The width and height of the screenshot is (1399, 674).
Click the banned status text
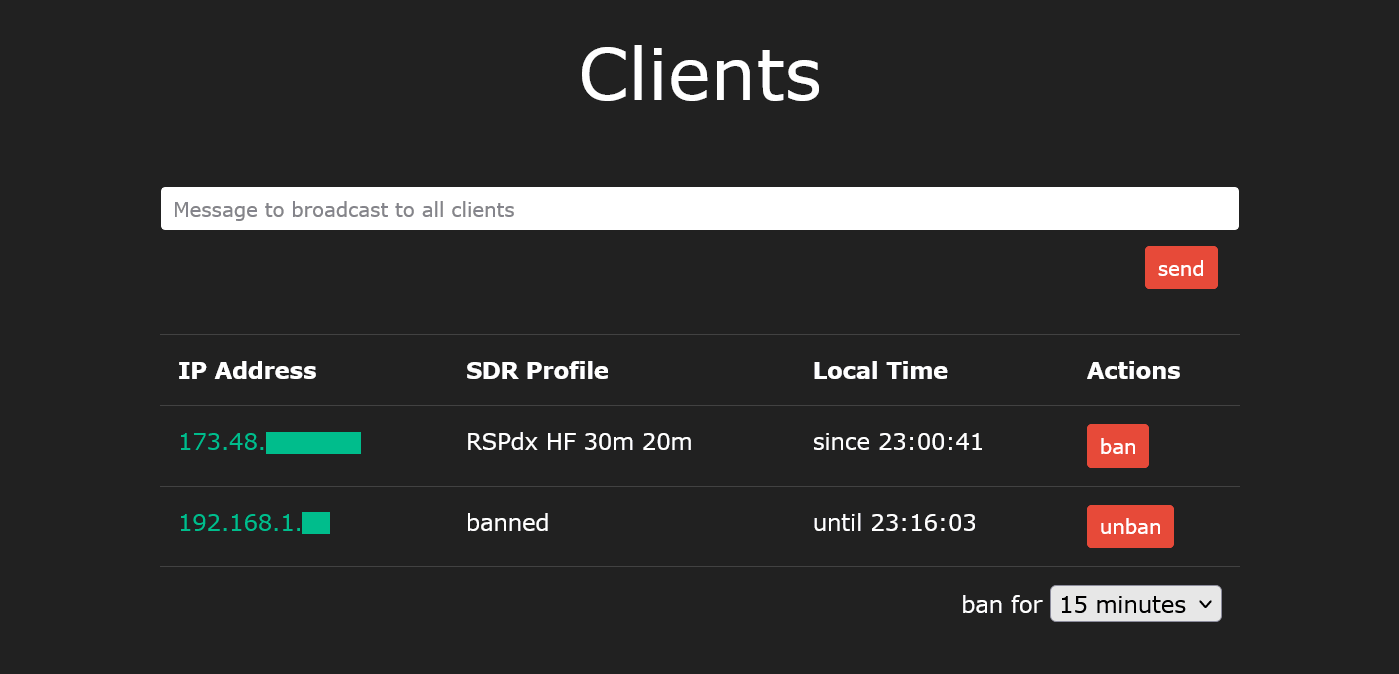(507, 523)
